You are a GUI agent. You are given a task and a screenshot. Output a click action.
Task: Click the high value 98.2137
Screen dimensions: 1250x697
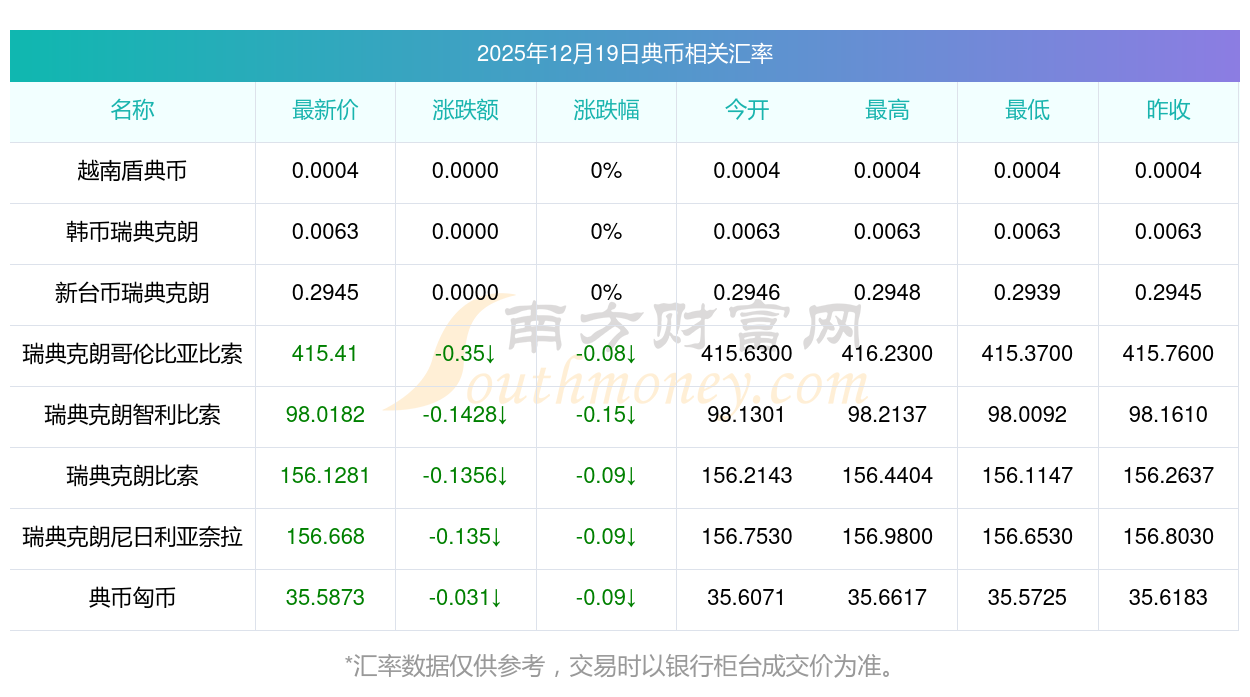pos(887,415)
